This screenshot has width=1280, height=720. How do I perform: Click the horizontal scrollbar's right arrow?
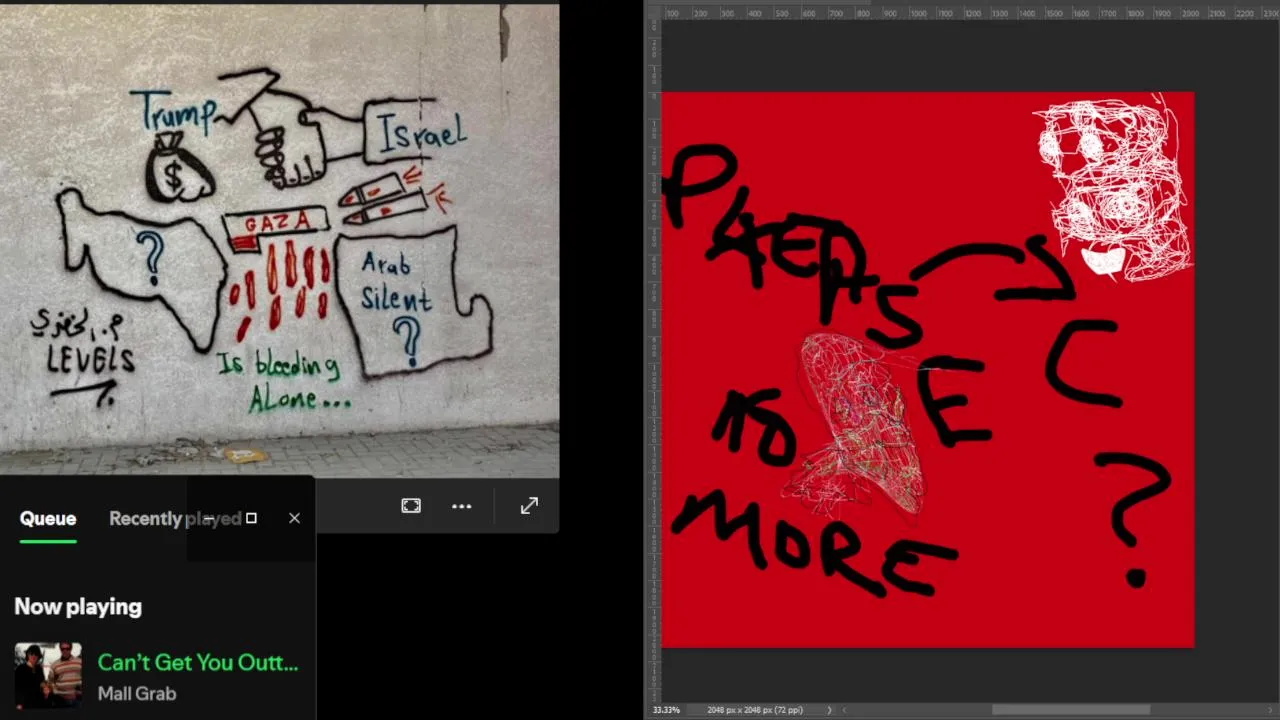click(1268, 710)
